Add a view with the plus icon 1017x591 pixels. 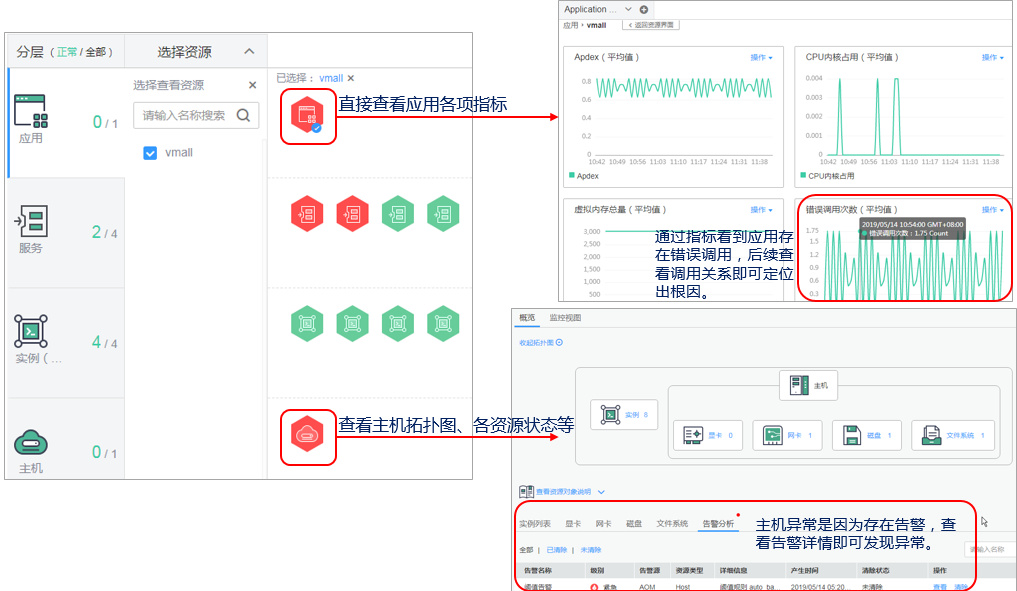click(x=644, y=10)
